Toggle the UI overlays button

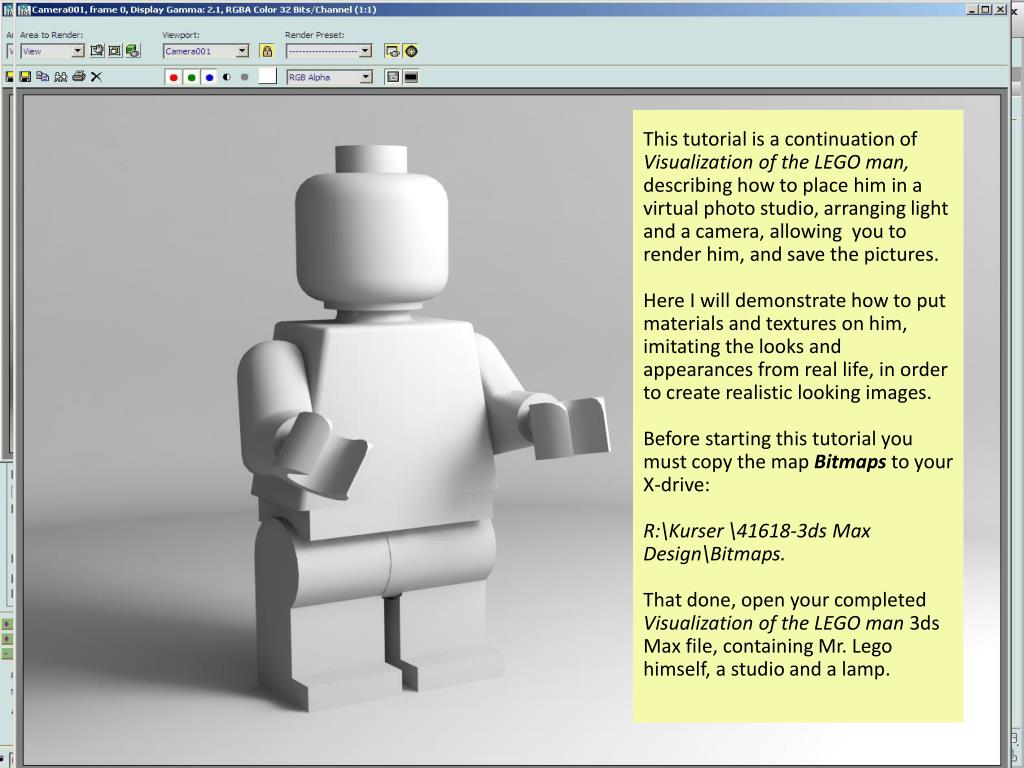pyautogui.click(x=392, y=77)
